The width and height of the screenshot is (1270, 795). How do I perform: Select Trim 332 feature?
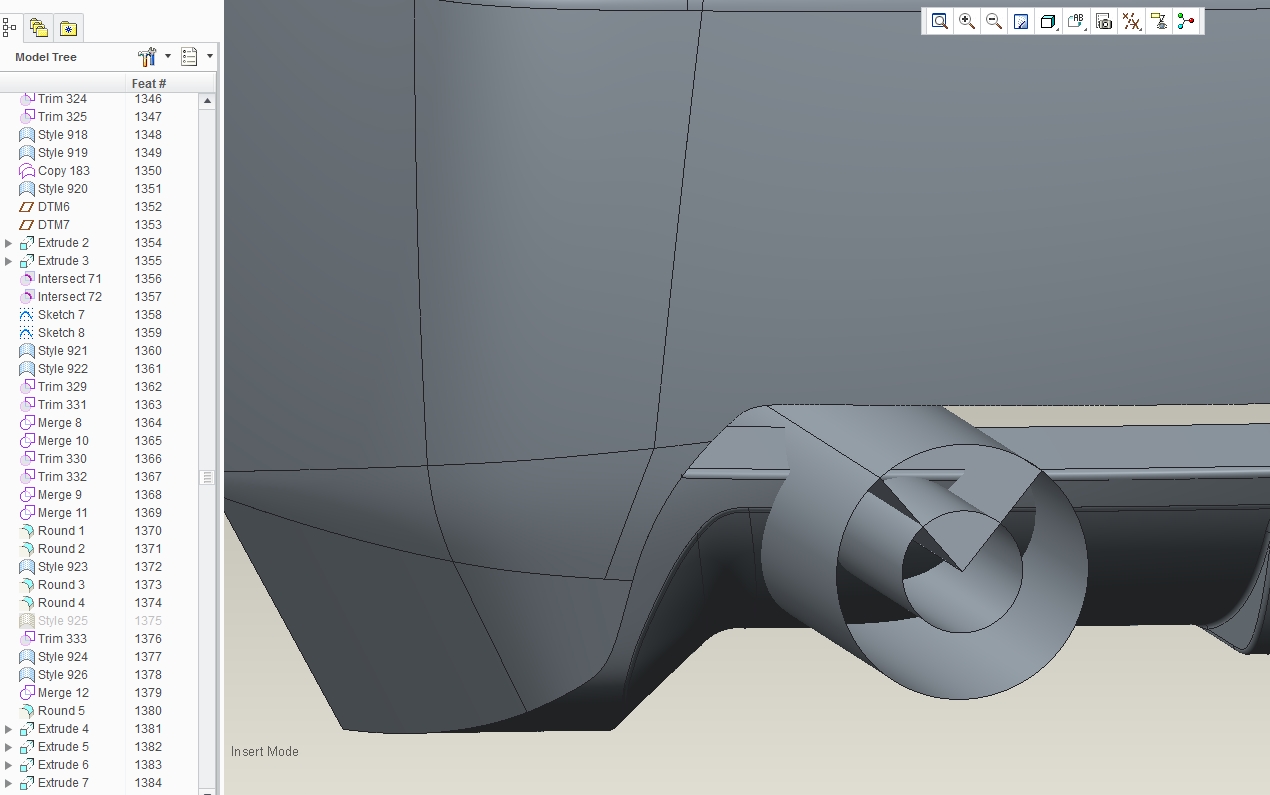click(x=62, y=477)
